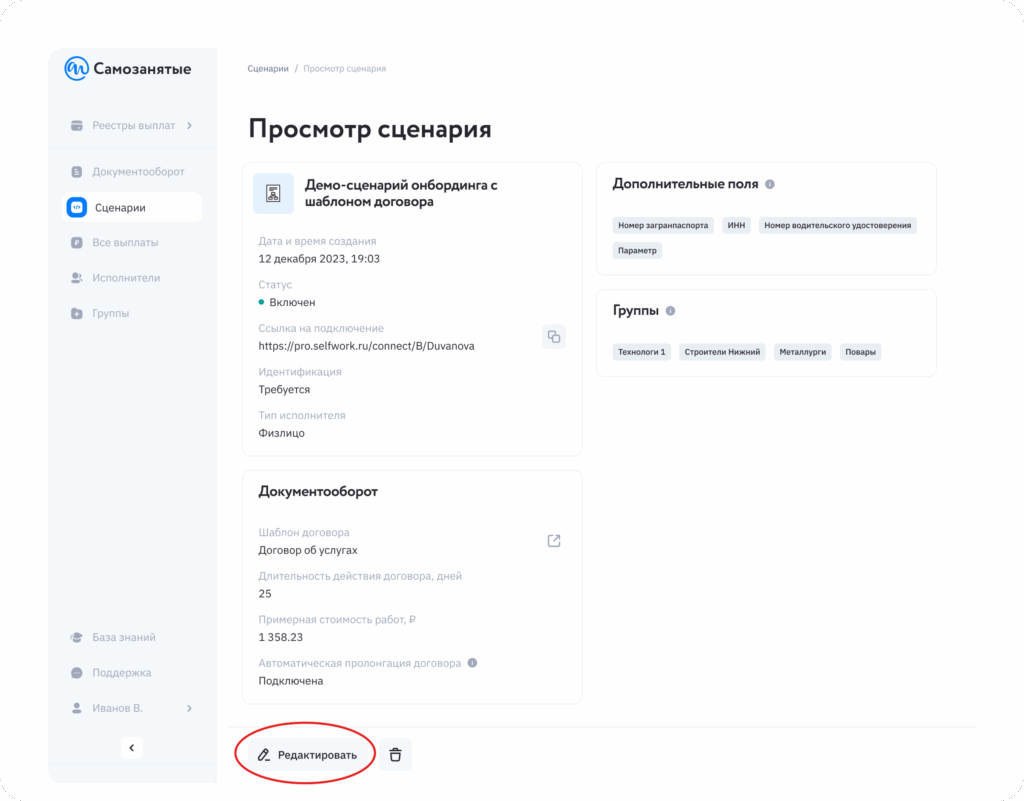This screenshot has height=801, width=1024.
Task: Select Группы in the sidebar
Action: tap(110, 314)
